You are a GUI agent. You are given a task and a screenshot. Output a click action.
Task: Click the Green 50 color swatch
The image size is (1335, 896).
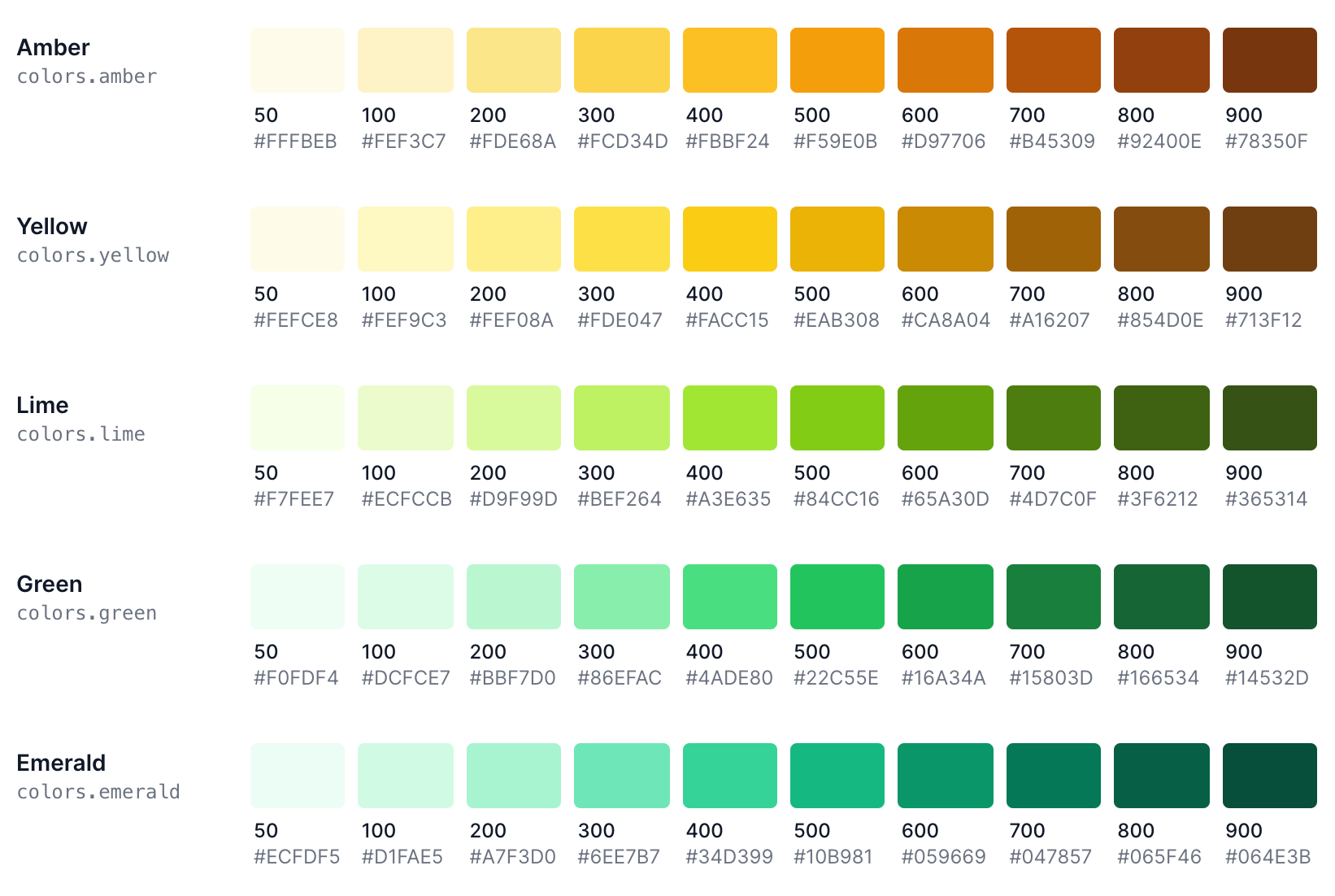(x=298, y=597)
